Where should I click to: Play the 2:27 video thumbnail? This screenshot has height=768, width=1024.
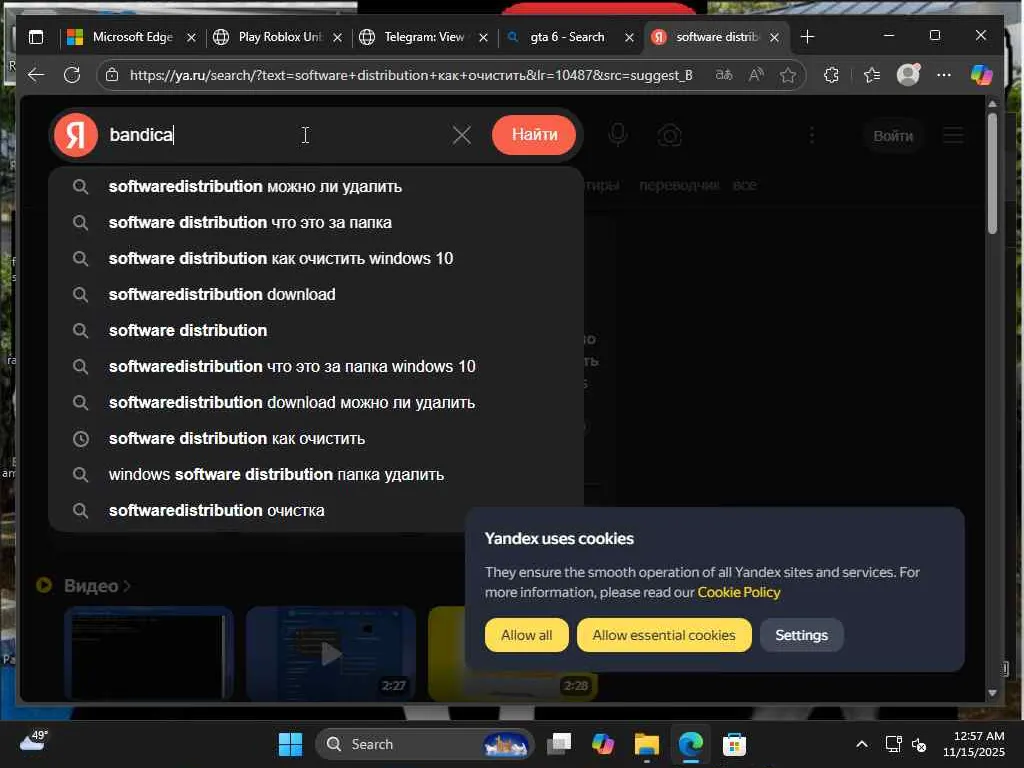click(331, 653)
